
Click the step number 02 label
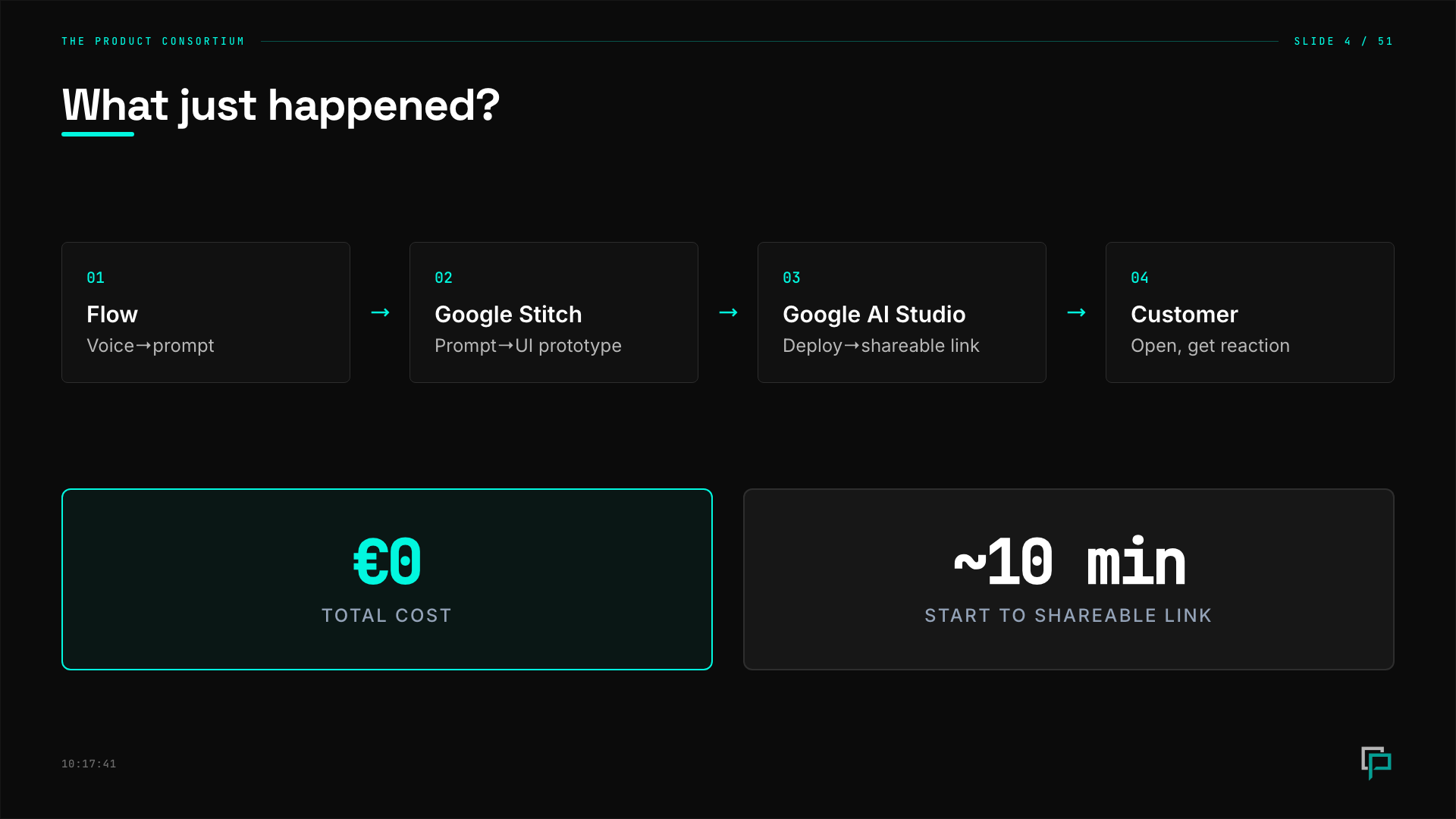point(444,278)
